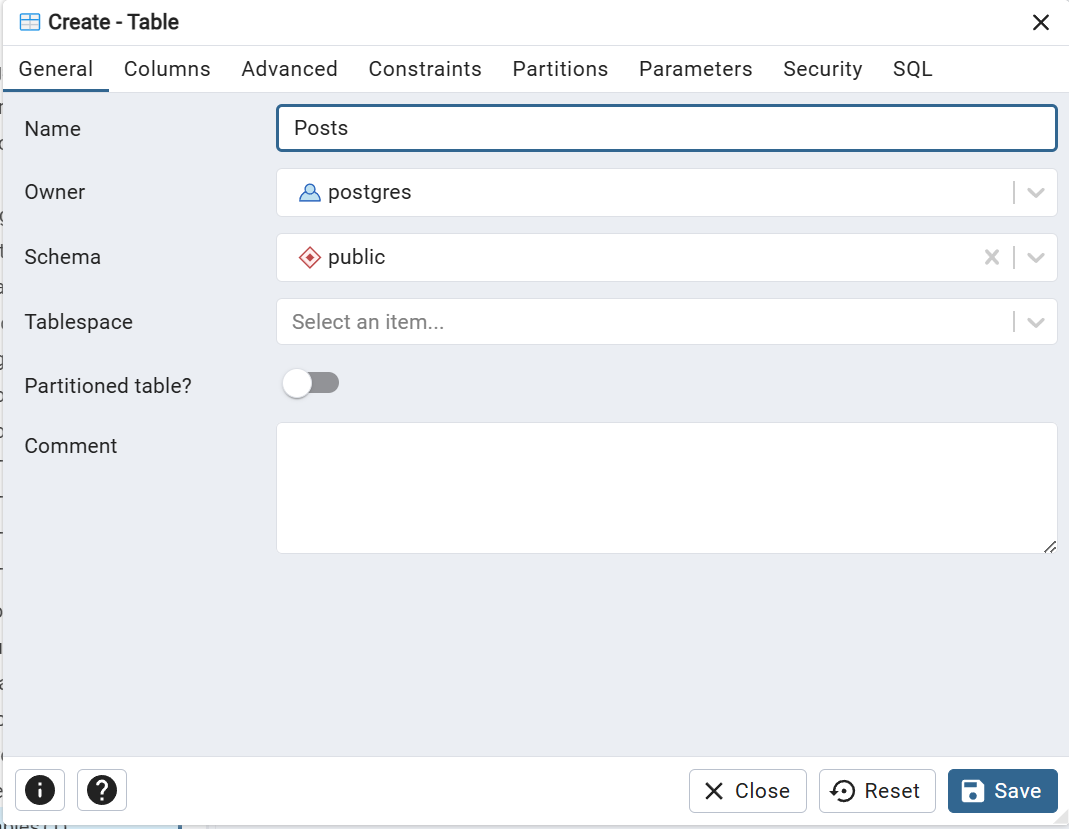Click the Close button
This screenshot has width=1069, height=829.
[x=747, y=791]
